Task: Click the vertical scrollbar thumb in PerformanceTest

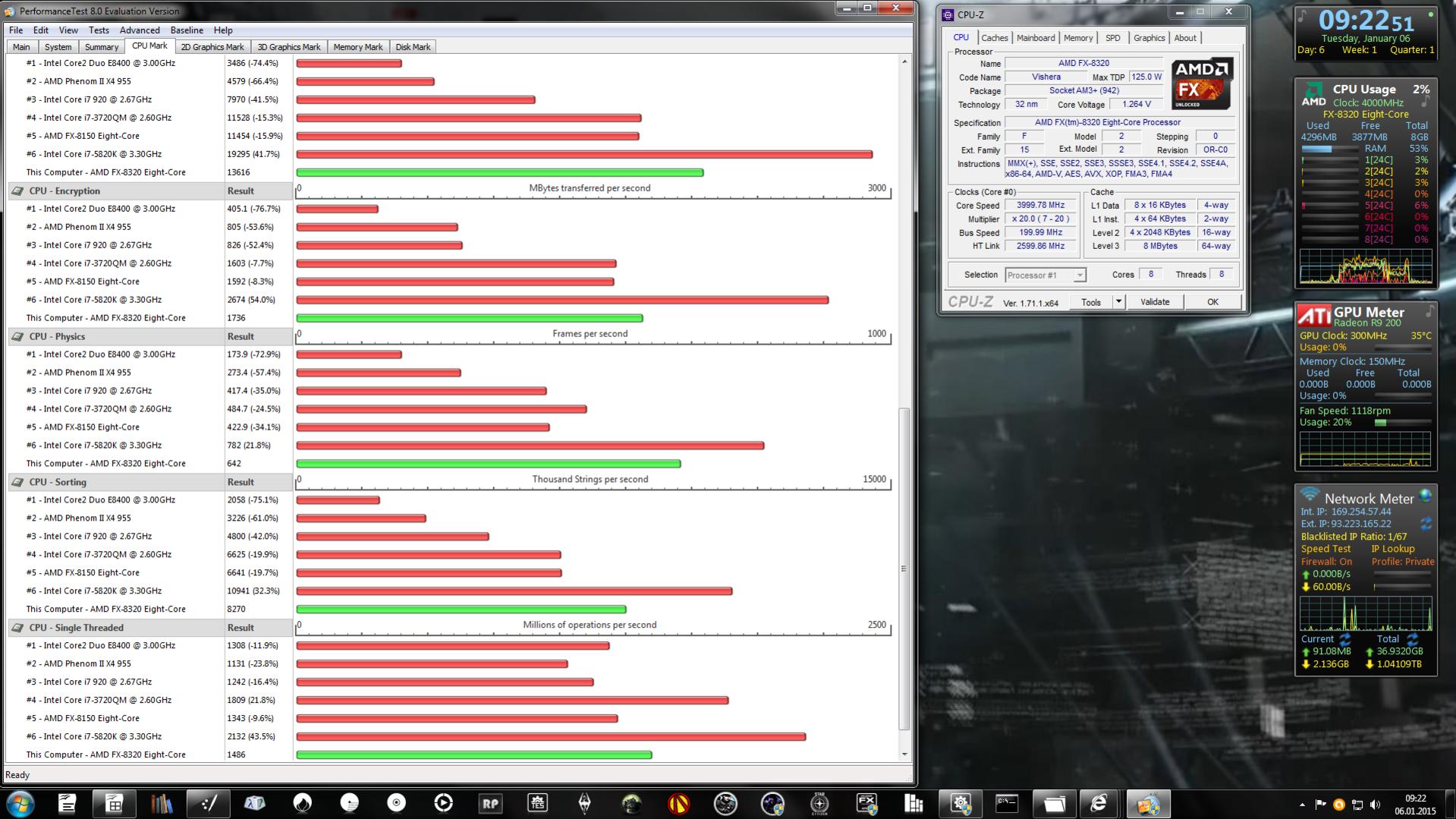Action: tap(904, 569)
